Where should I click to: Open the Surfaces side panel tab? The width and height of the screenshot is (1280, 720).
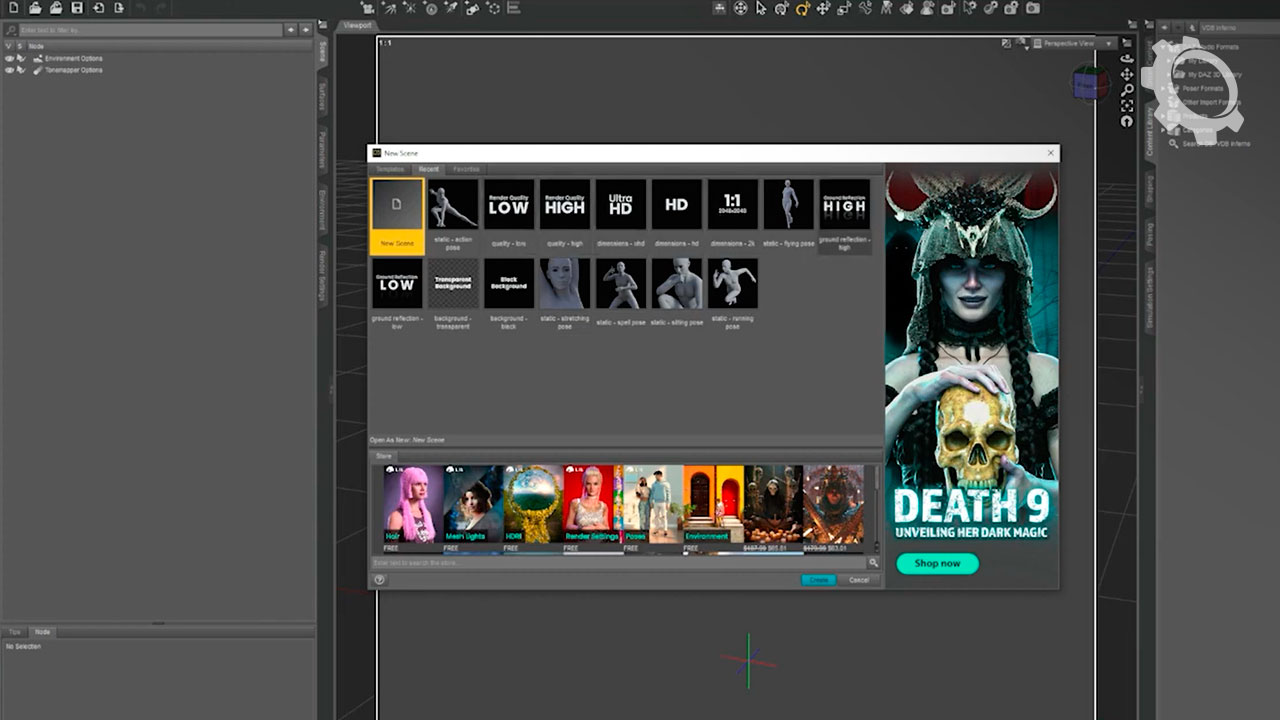[323, 95]
